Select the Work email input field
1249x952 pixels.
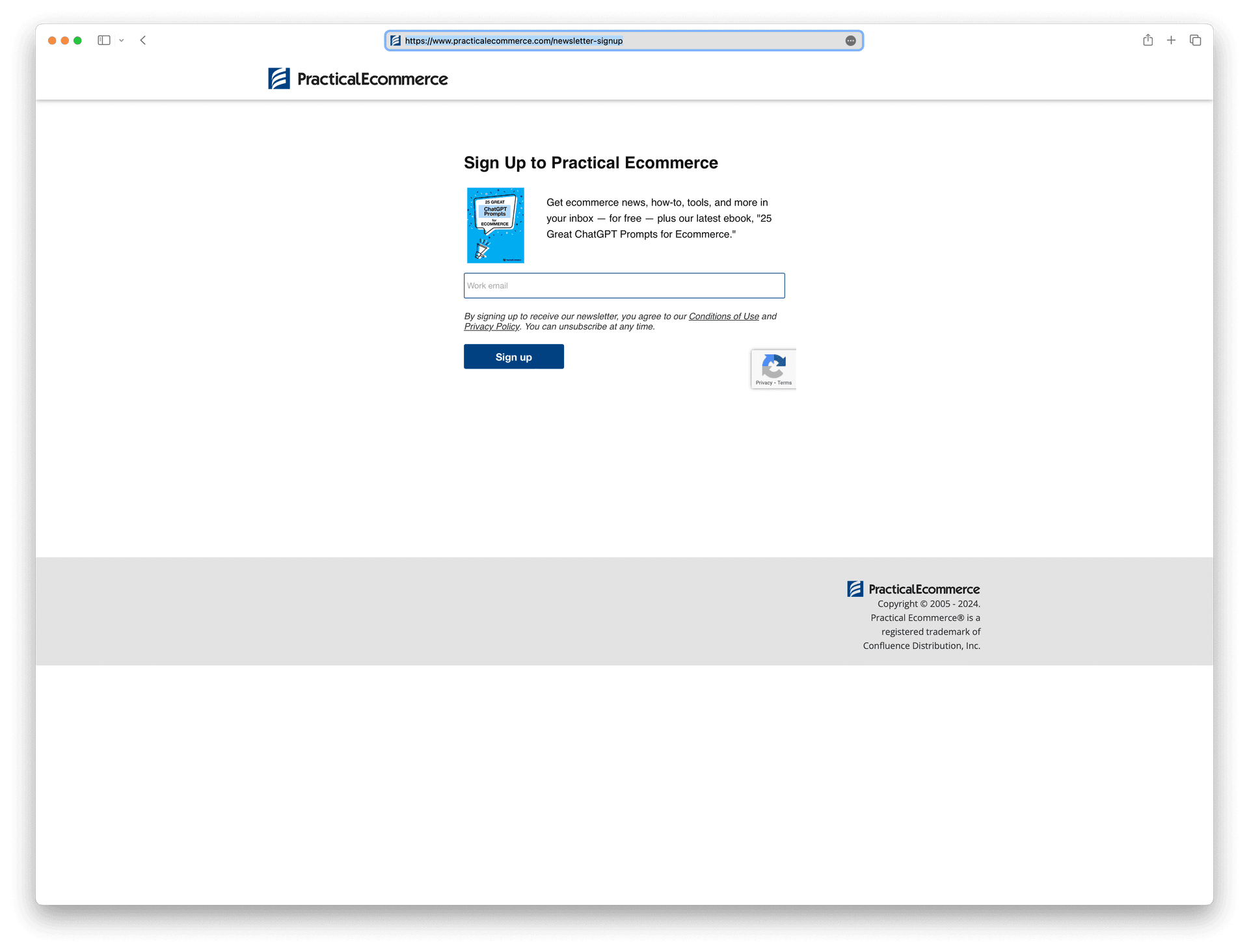(x=624, y=285)
